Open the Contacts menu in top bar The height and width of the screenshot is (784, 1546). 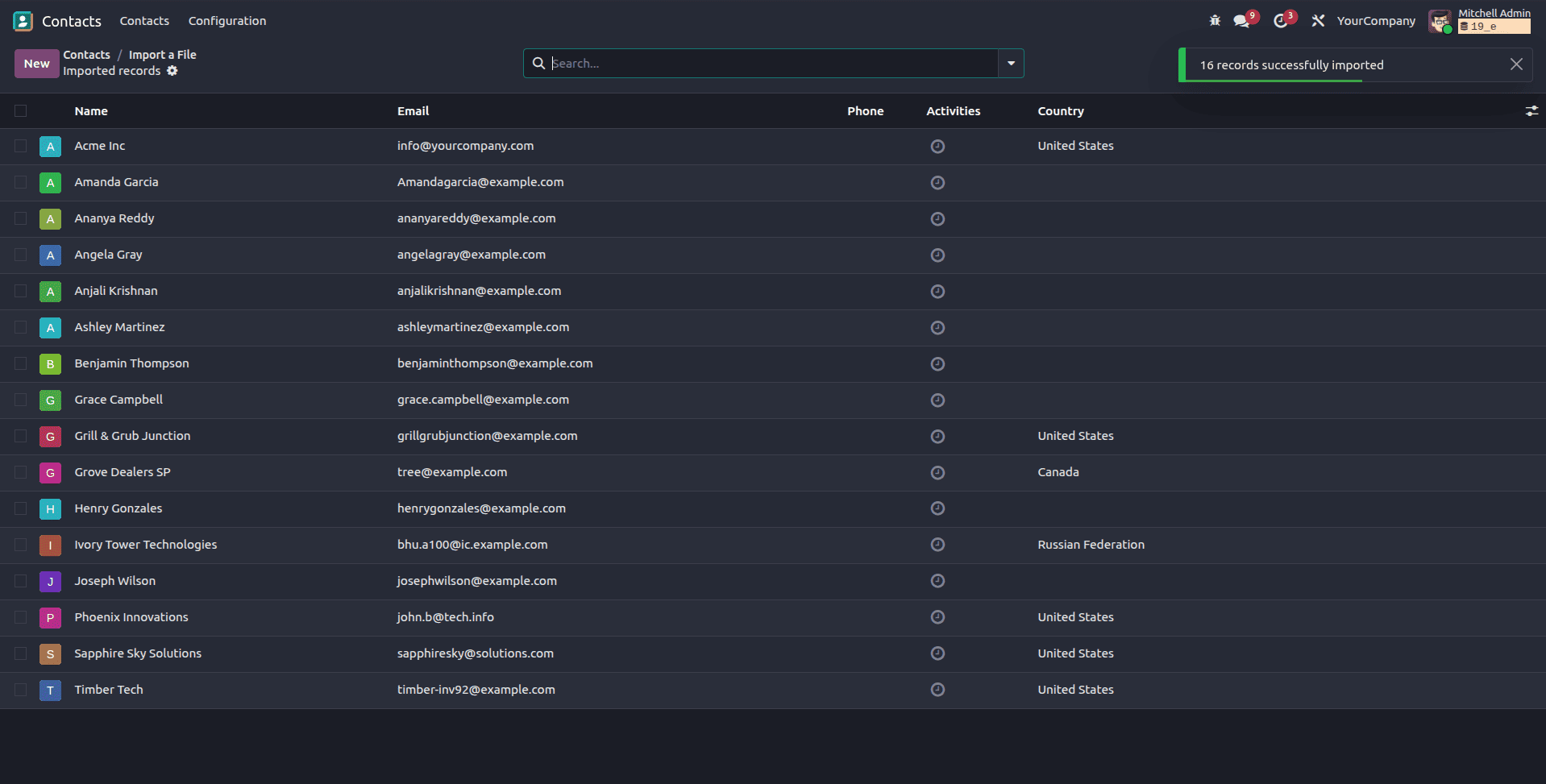pyautogui.click(x=143, y=20)
